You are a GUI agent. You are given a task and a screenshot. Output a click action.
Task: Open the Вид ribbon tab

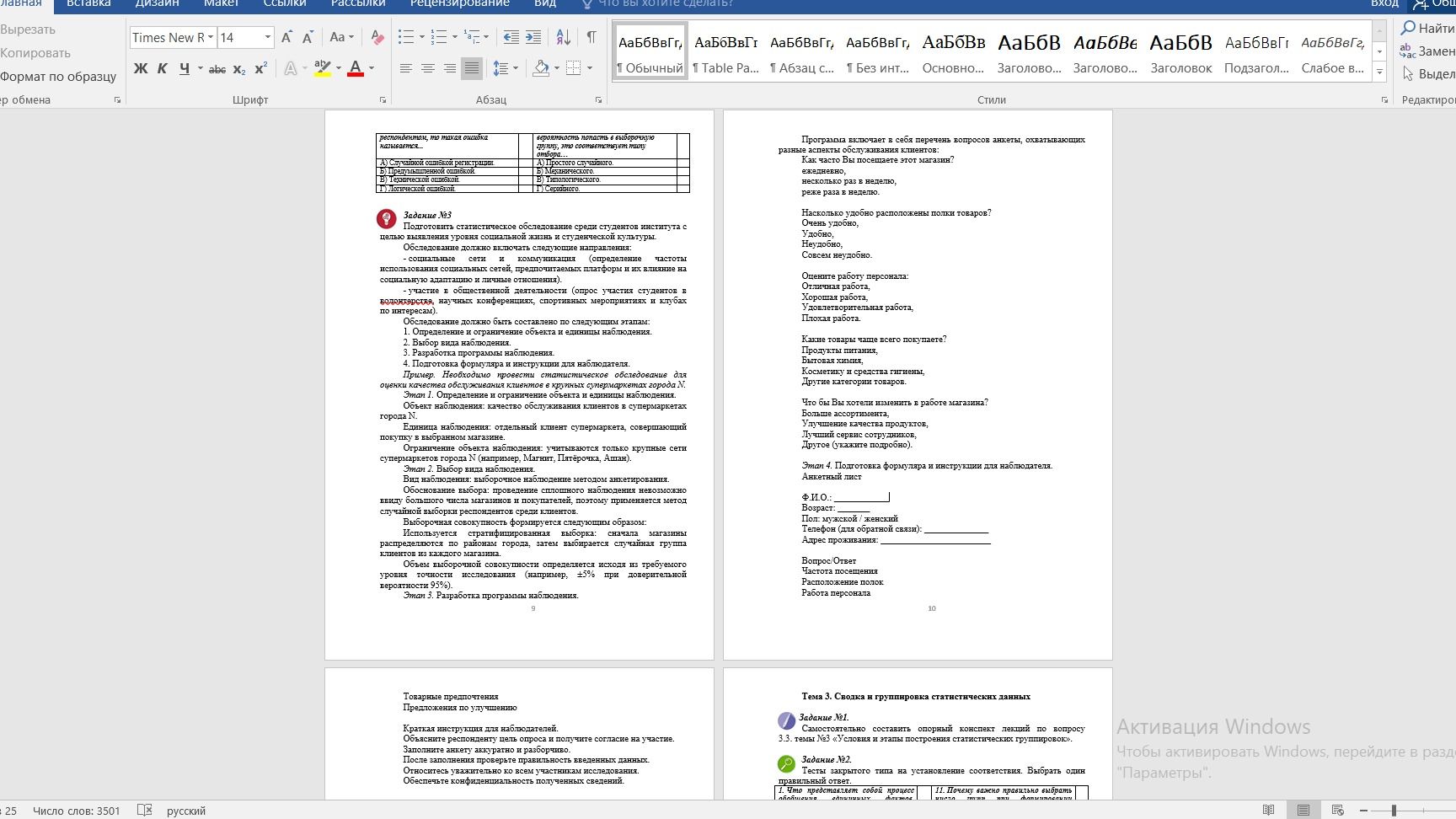point(545,4)
